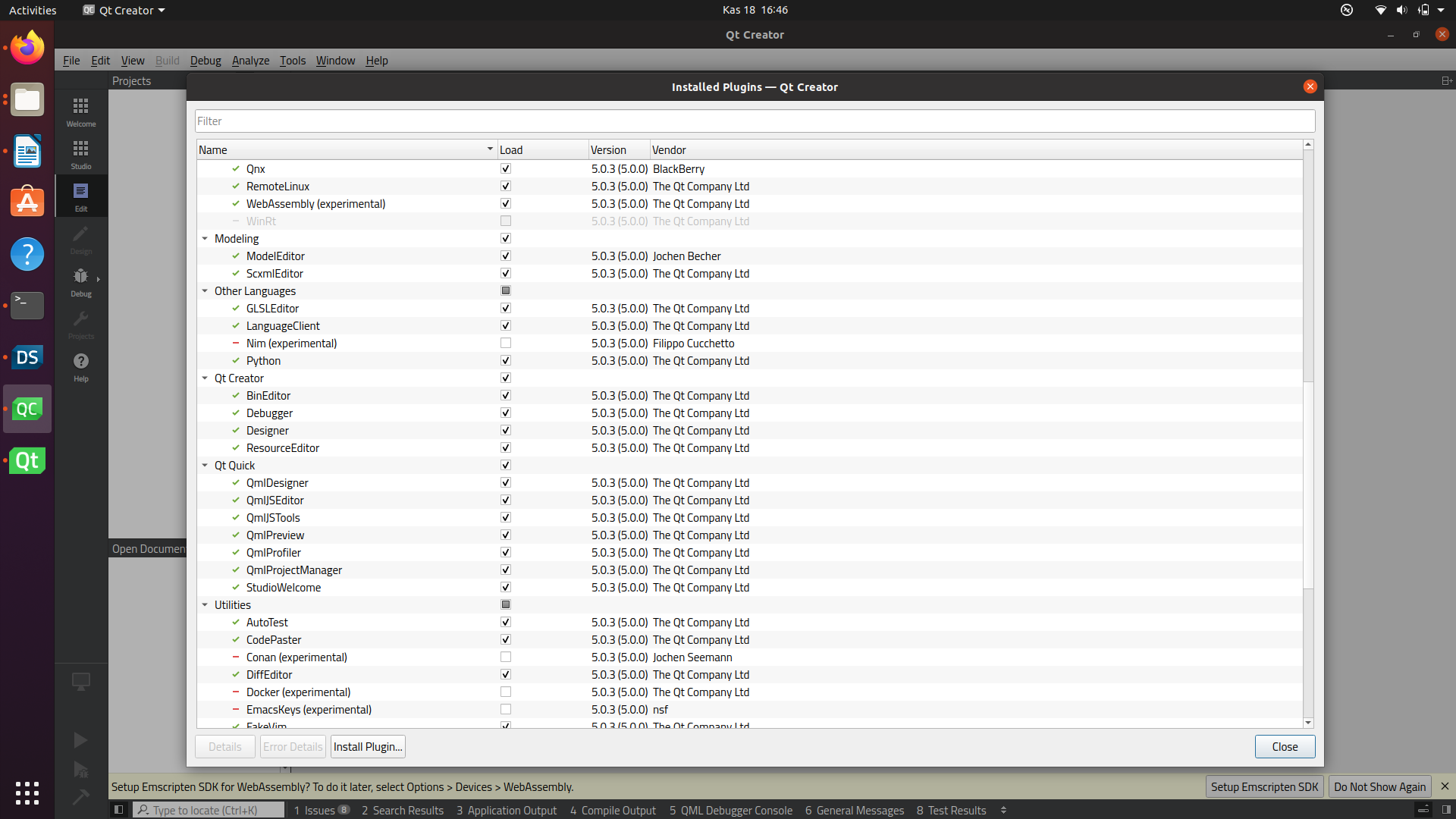Screen dimensions: 1456x819
Task: Click the plugin Filter text field
Action: click(755, 121)
